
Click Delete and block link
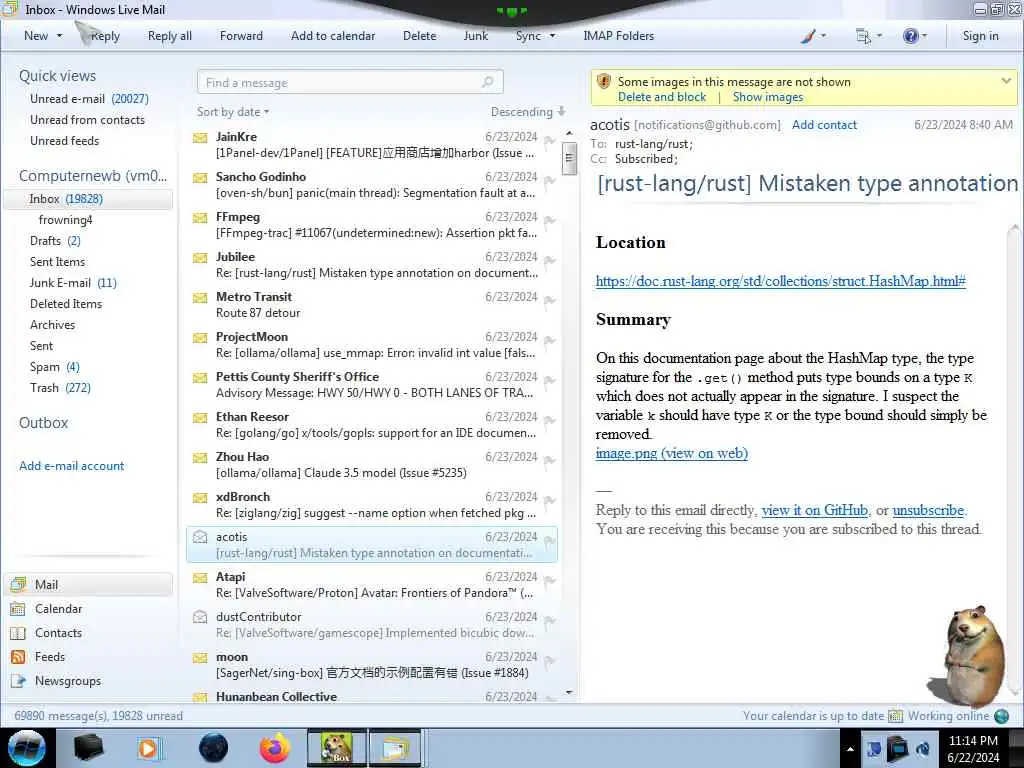pyautogui.click(x=662, y=97)
